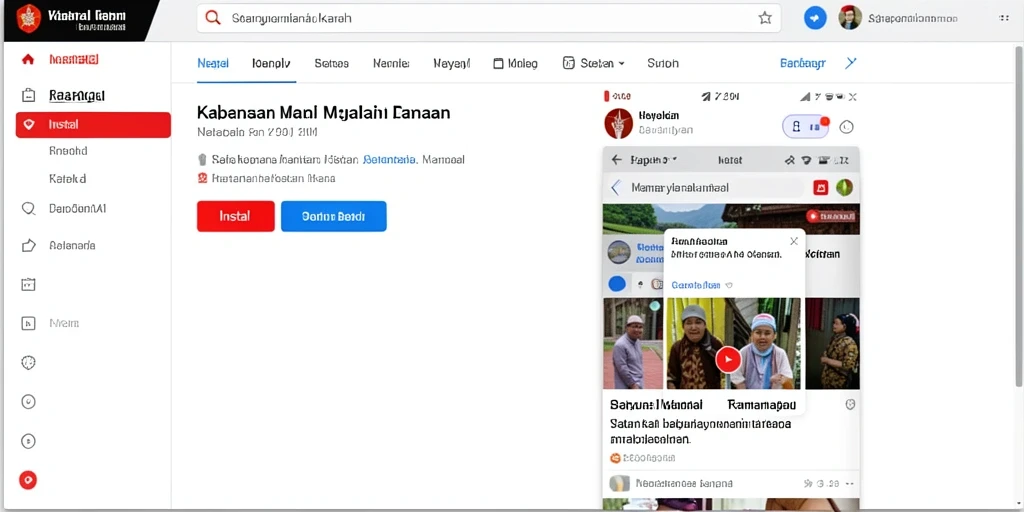Click the sidebar last grey circle icon

pos(28,441)
